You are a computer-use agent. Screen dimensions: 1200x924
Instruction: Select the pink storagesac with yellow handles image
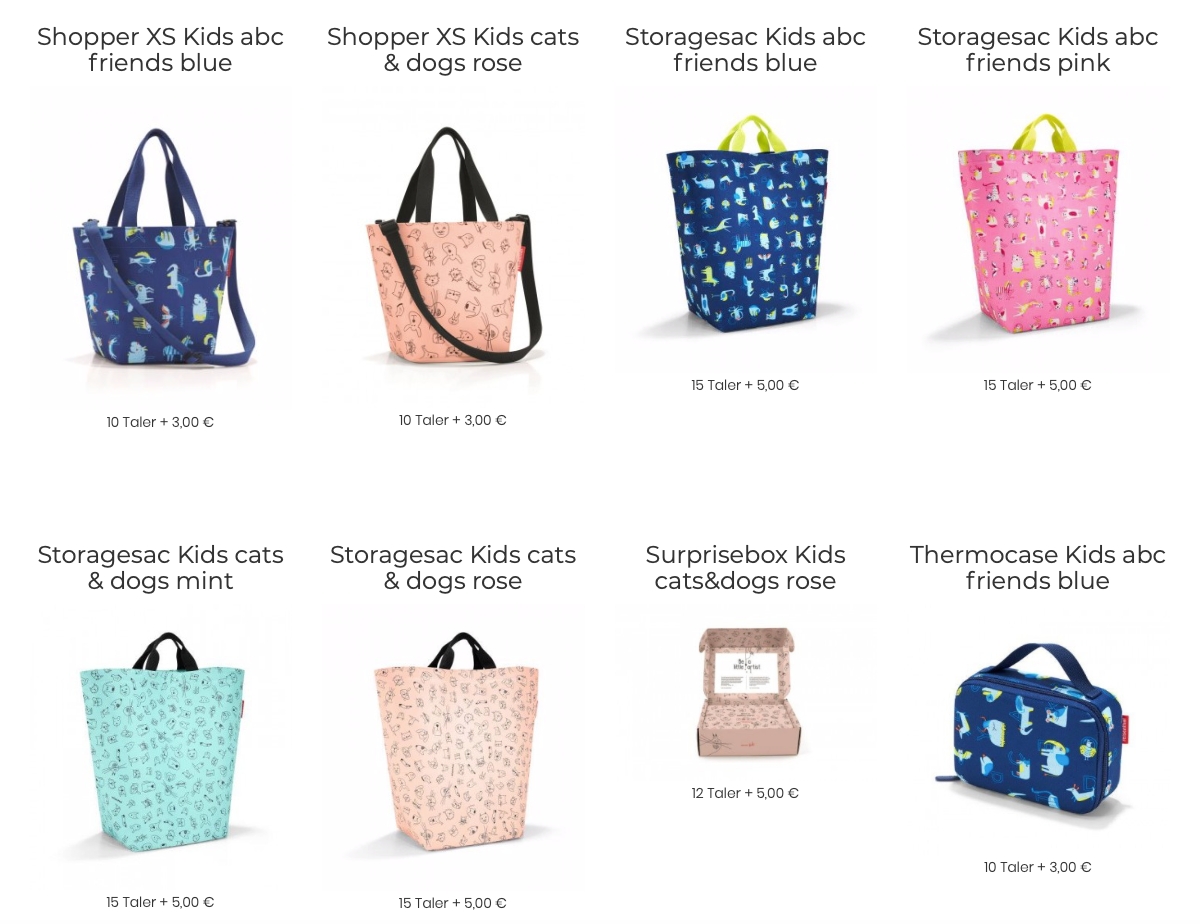click(1037, 229)
